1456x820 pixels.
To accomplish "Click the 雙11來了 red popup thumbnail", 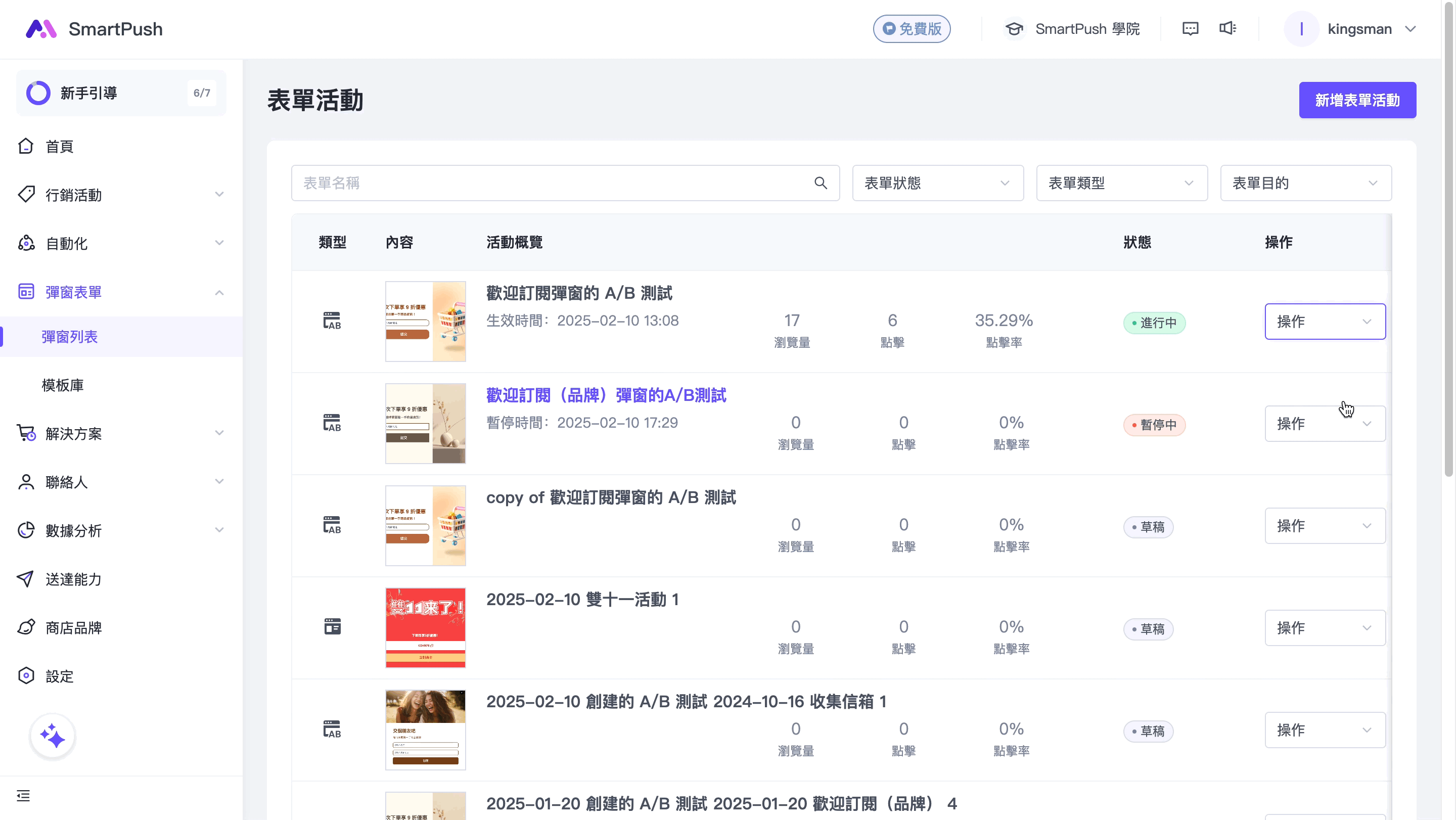I will pos(425,627).
